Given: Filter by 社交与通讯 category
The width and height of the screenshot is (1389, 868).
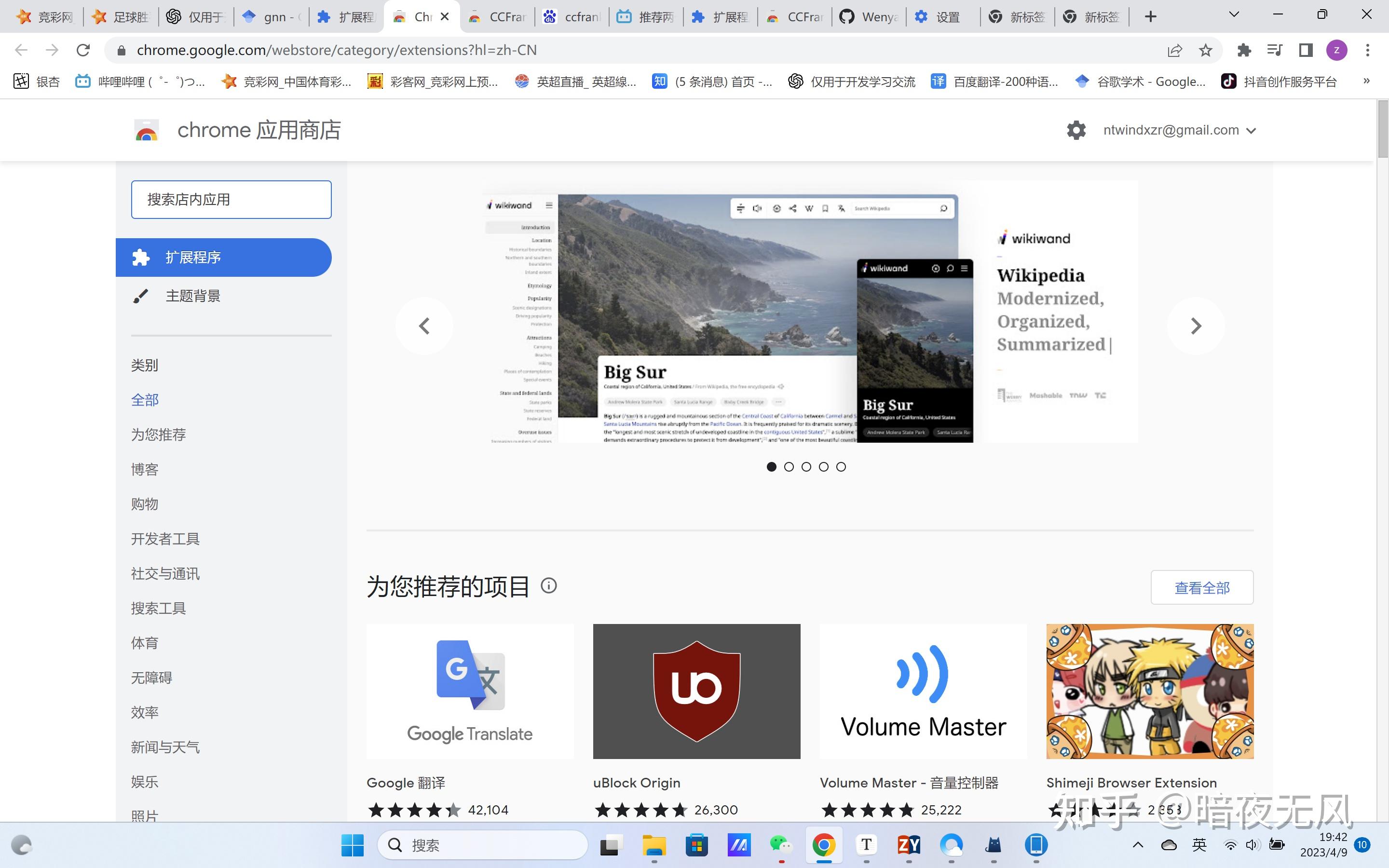Looking at the screenshot, I should click(x=165, y=573).
